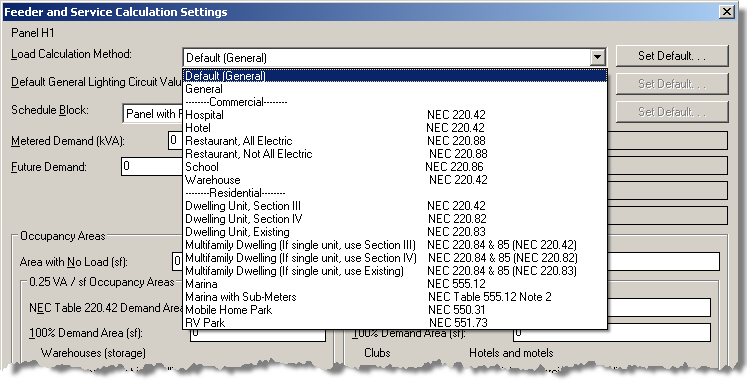
Task: Click the Clubs label
Action: point(377,353)
